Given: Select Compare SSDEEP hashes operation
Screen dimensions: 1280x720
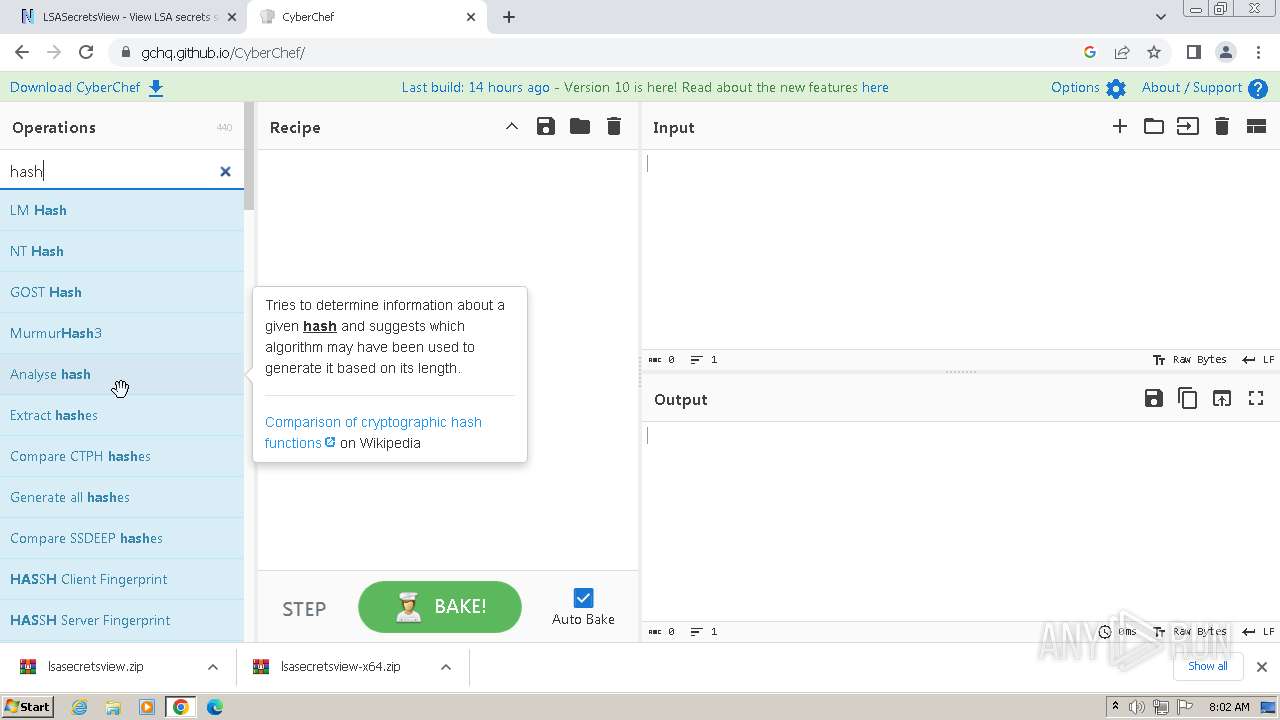Looking at the screenshot, I should [x=122, y=538].
